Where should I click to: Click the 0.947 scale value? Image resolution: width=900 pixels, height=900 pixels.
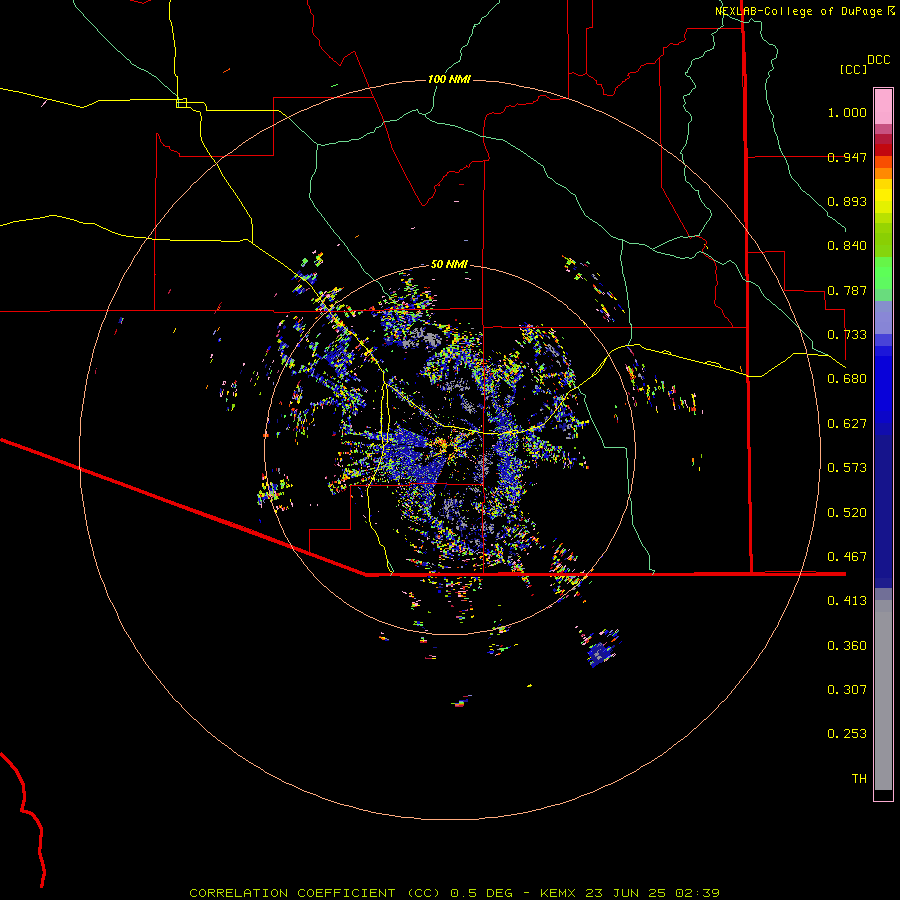pos(847,157)
